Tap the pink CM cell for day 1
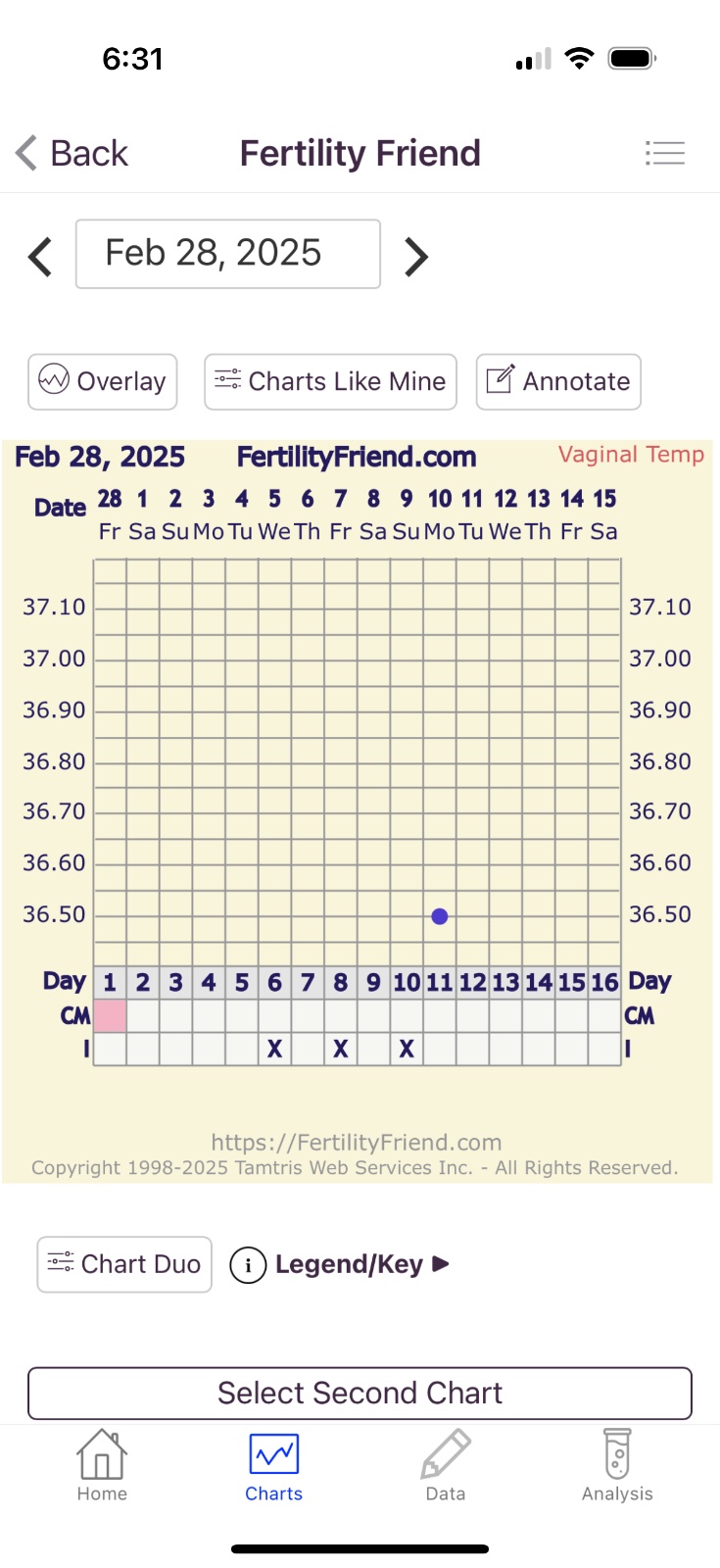Viewport: 720px width, 1568px height. pyautogui.click(x=110, y=1015)
